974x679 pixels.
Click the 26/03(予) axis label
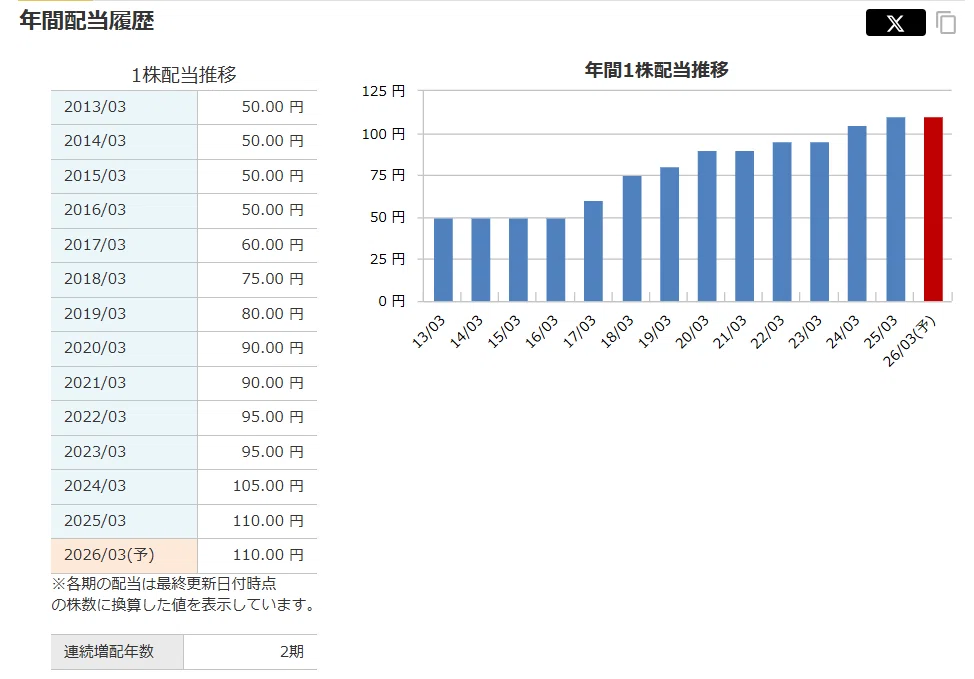tap(909, 342)
